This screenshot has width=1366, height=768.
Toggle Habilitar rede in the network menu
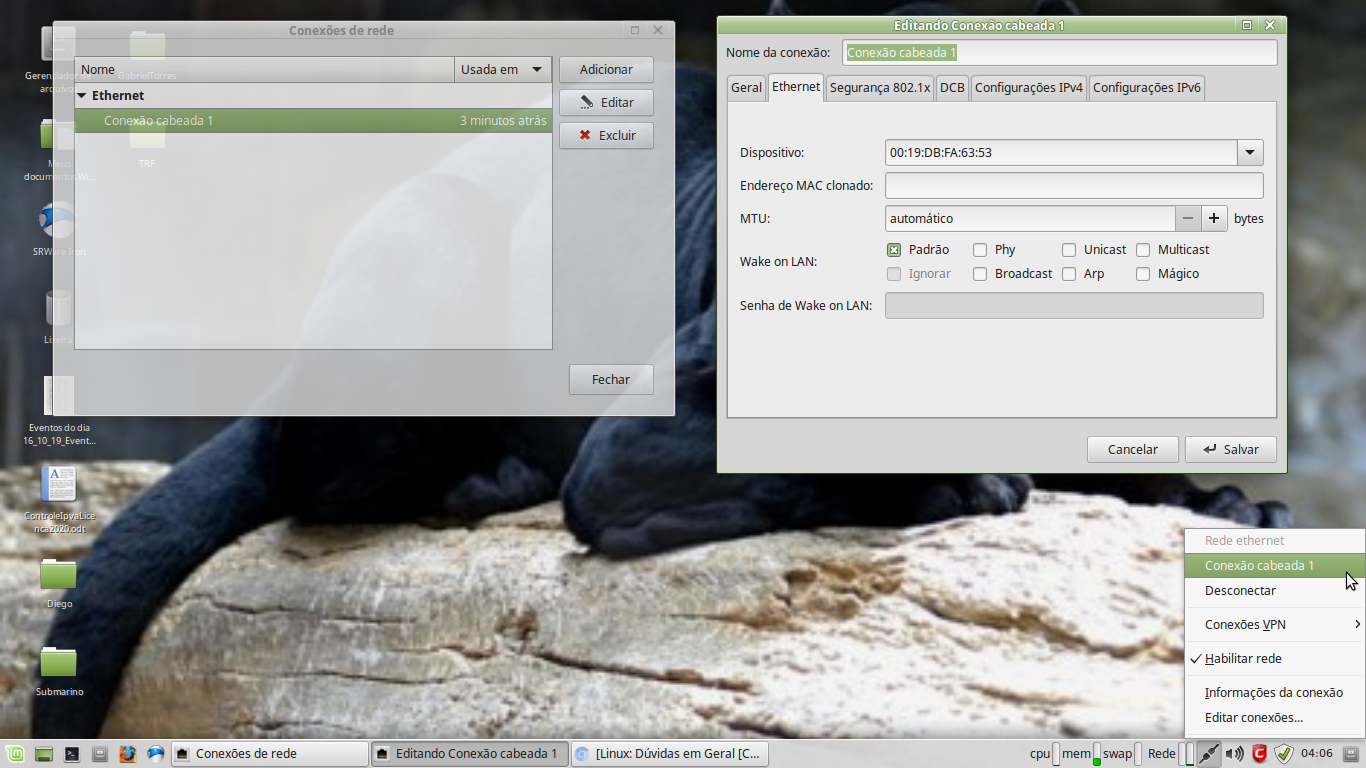pyautogui.click(x=1274, y=659)
